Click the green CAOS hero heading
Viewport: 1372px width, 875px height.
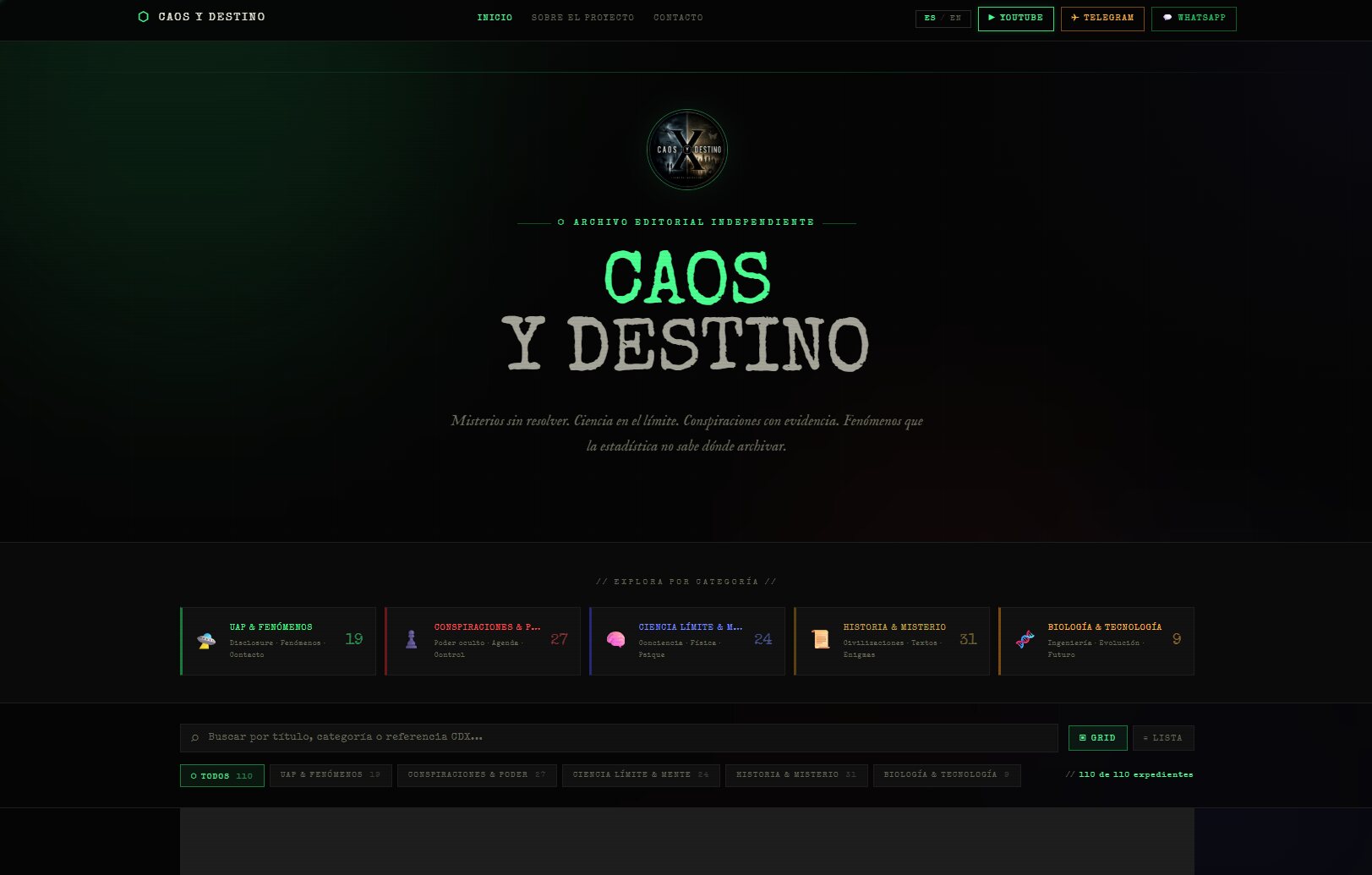(687, 277)
